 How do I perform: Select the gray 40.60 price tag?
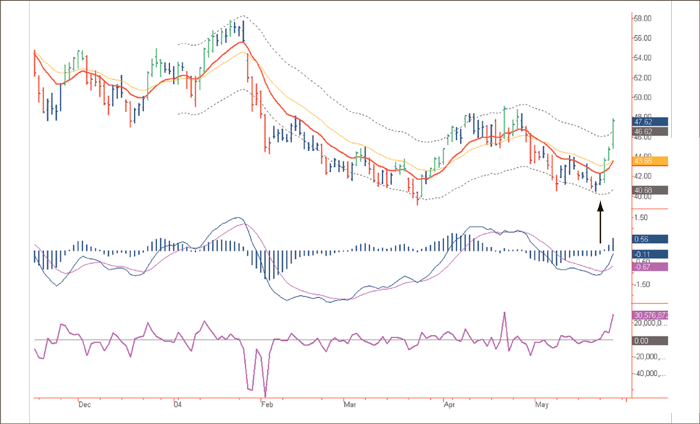pos(648,190)
